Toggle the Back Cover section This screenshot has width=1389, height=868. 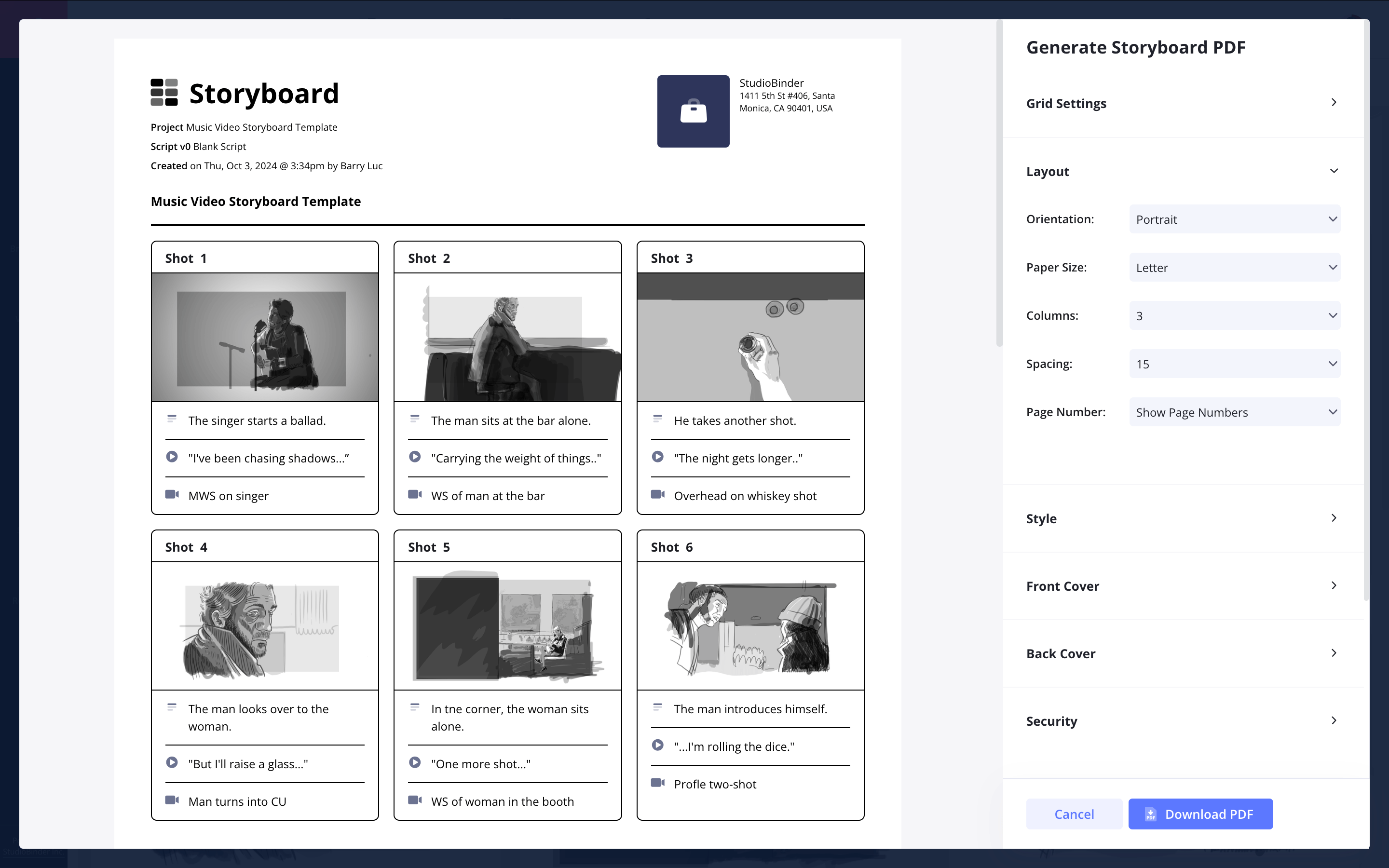coord(1183,653)
